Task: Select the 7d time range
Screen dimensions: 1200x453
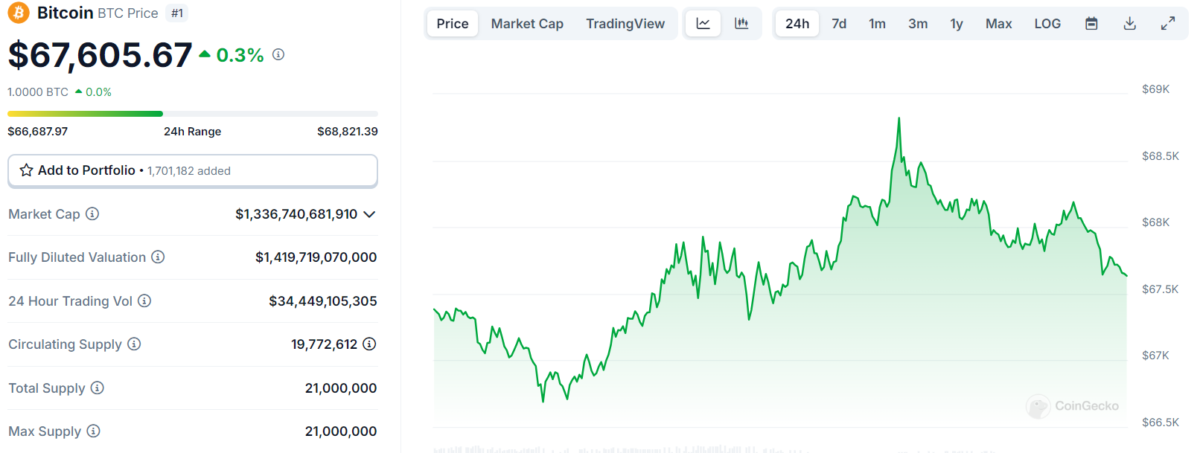Action: (839, 24)
